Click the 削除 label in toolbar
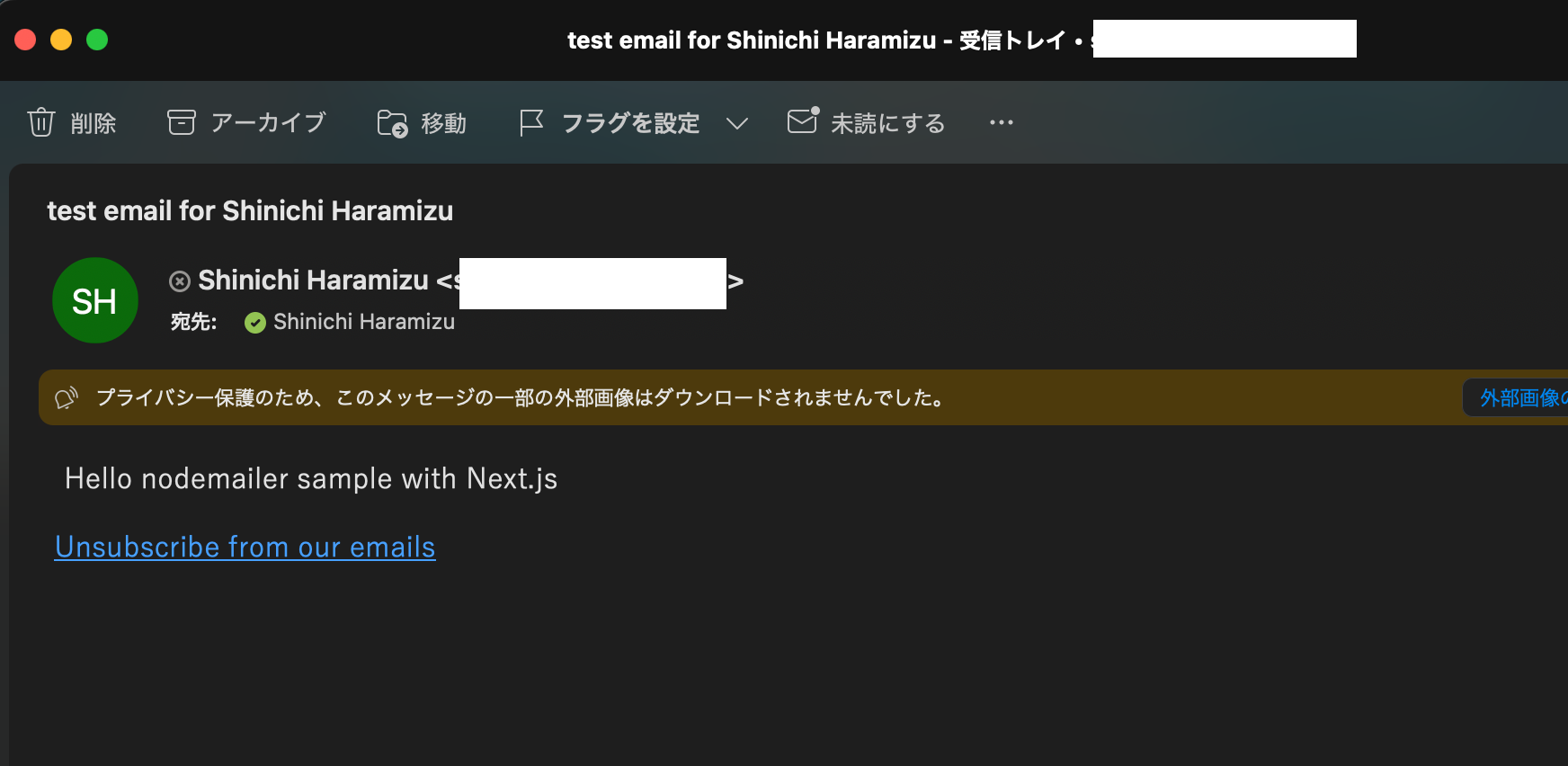The height and width of the screenshot is (766, 1568). 94,123
